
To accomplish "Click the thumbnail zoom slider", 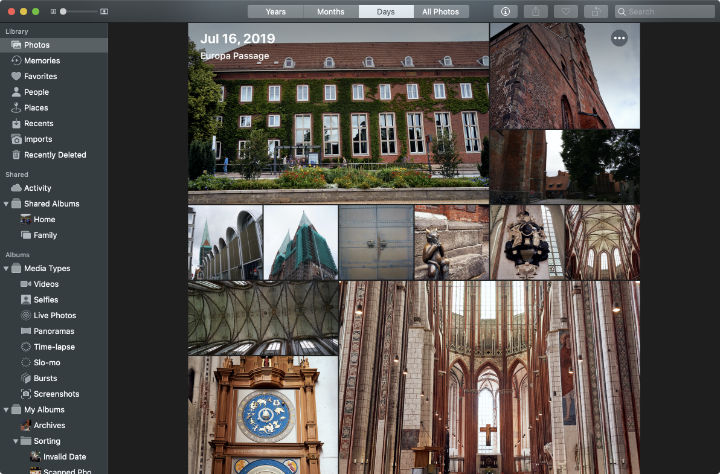I will pos(78,11).
